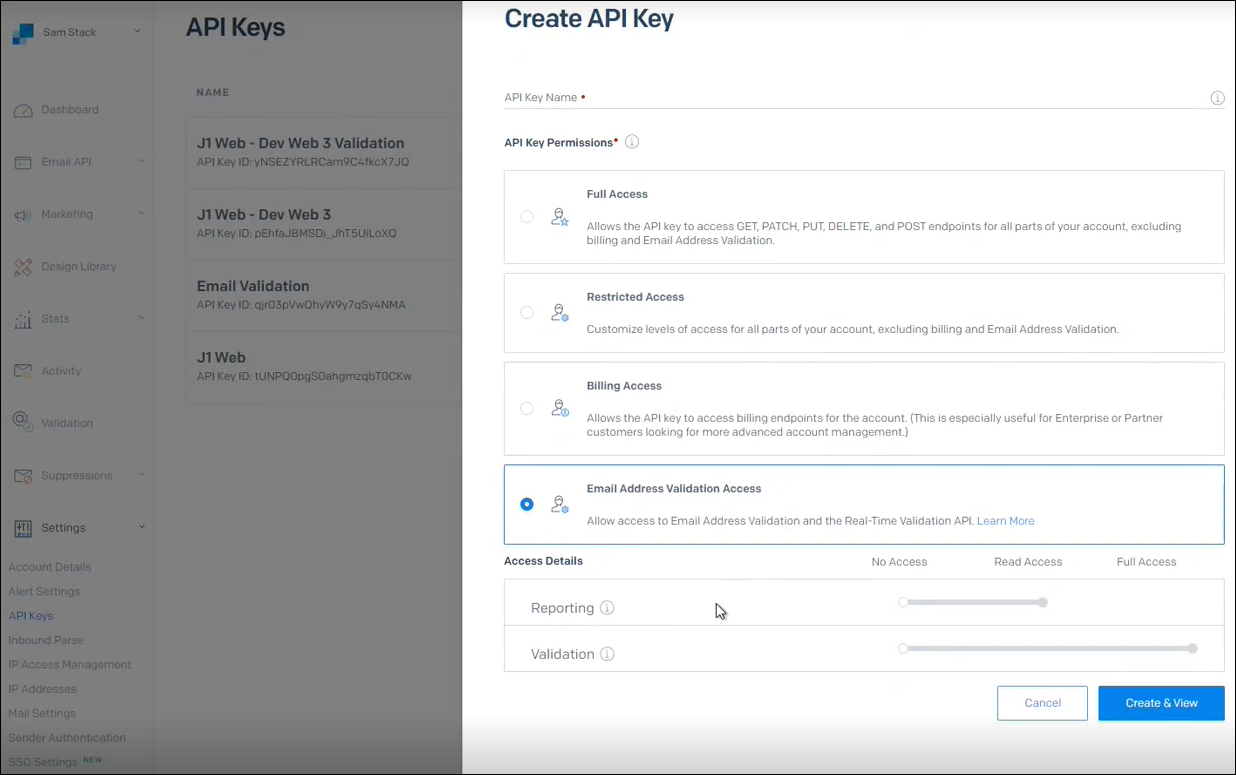
Task: Select the Full Access radio button
Action: click(527, 217)
